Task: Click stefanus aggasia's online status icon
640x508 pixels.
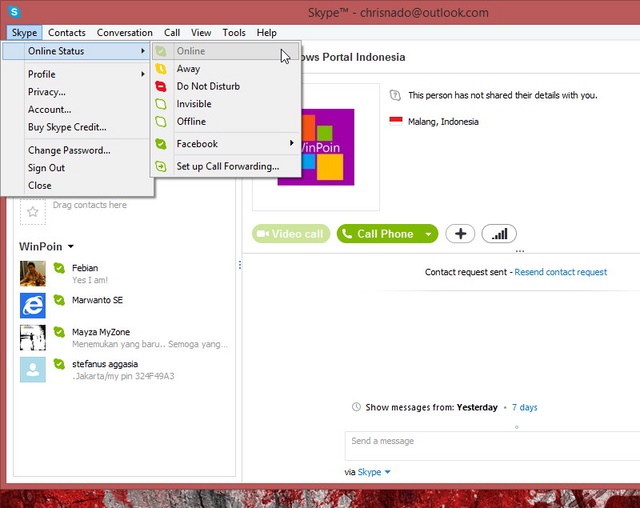Action: pyautogui.click(x=59, y=364)
